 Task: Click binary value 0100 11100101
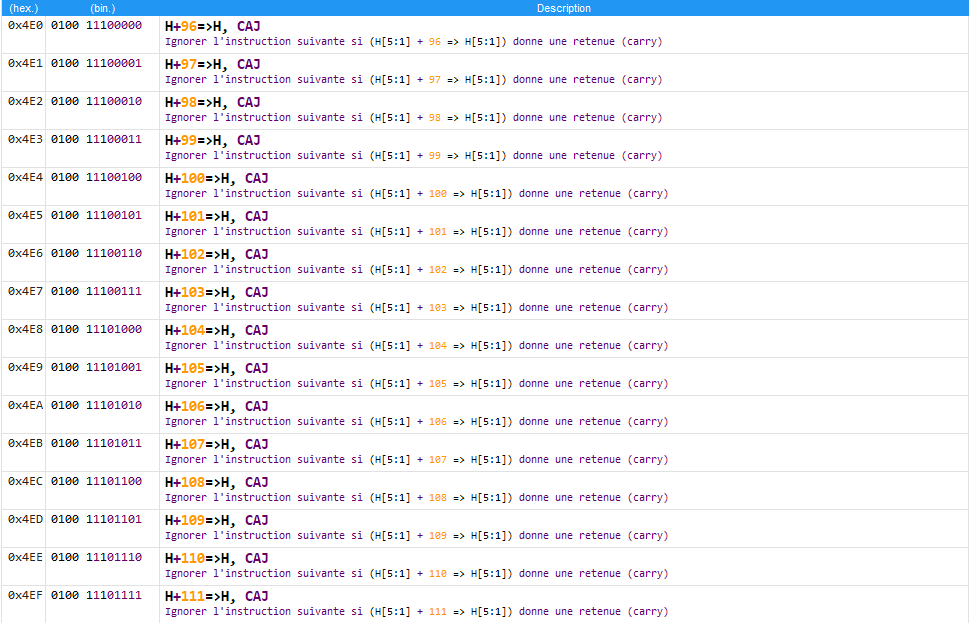point(96,215)
